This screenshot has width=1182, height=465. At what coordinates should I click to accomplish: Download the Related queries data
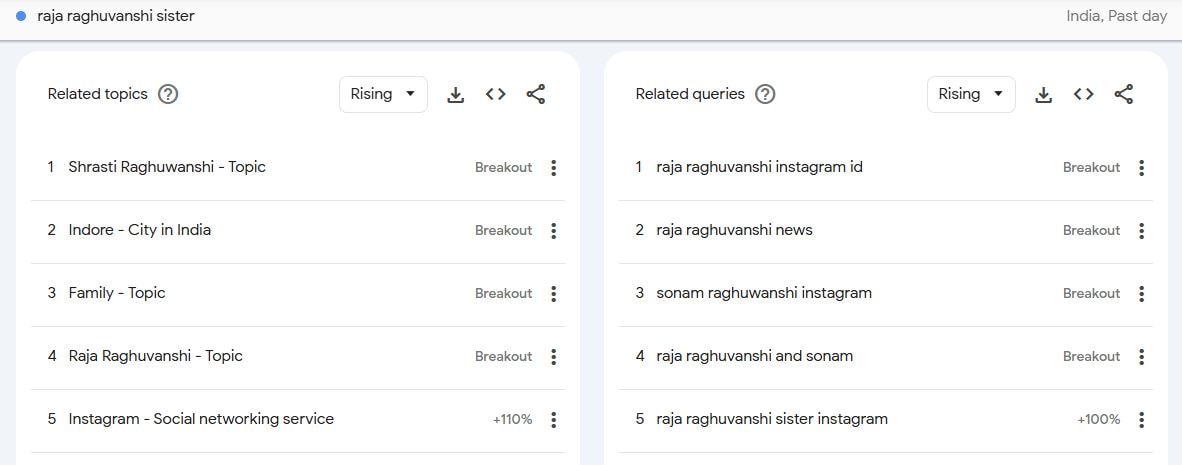(x=1043, y=94)
